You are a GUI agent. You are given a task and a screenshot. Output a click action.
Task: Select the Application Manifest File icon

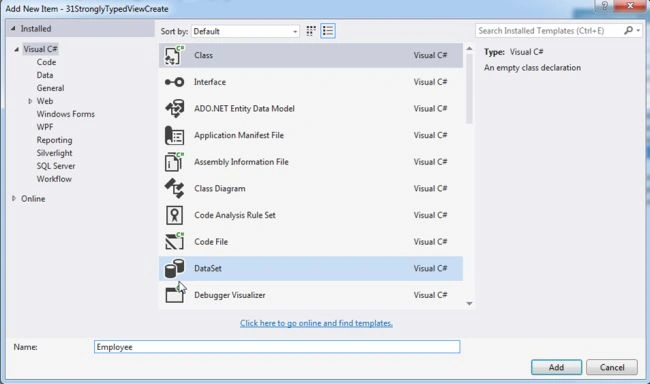pyautogui.click(x=174, y=135)
